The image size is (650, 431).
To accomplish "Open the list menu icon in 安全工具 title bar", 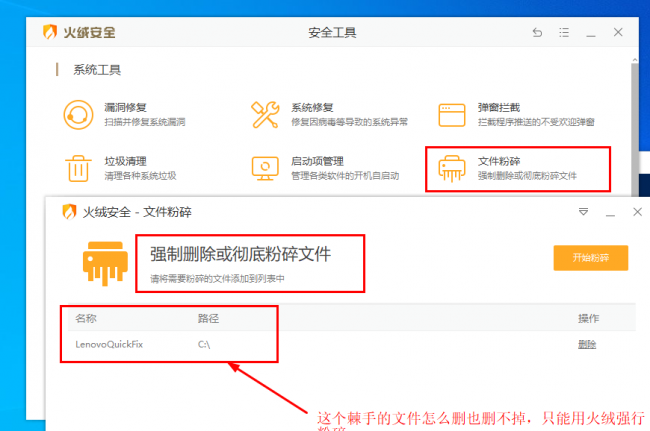I will tap(564, 32).
